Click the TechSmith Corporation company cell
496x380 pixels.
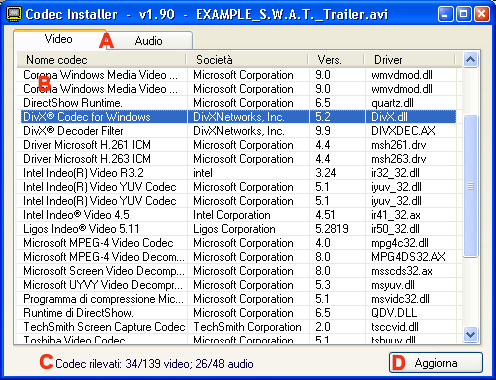click(x=247, y=327)
